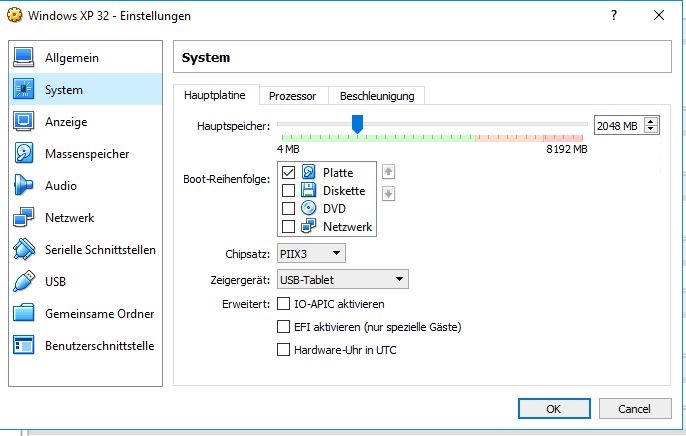Check EFI aktivieren option

coord(284,327)
